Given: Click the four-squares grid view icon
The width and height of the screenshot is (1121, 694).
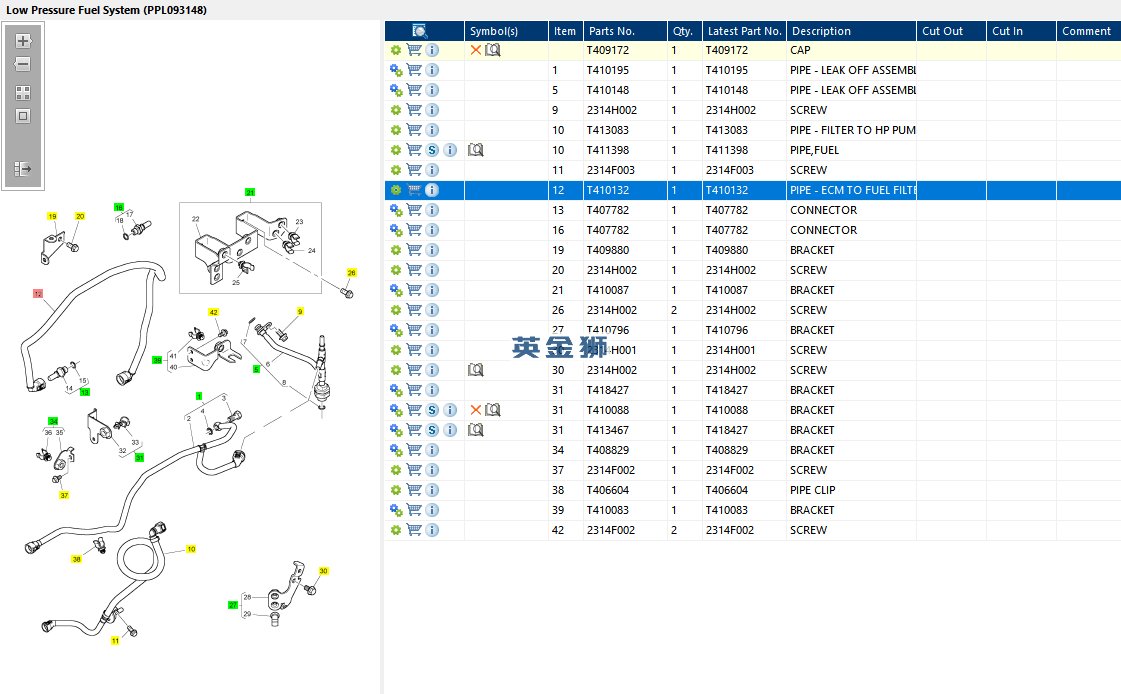Looking at the screenshot, I should [x=23, y=93].
